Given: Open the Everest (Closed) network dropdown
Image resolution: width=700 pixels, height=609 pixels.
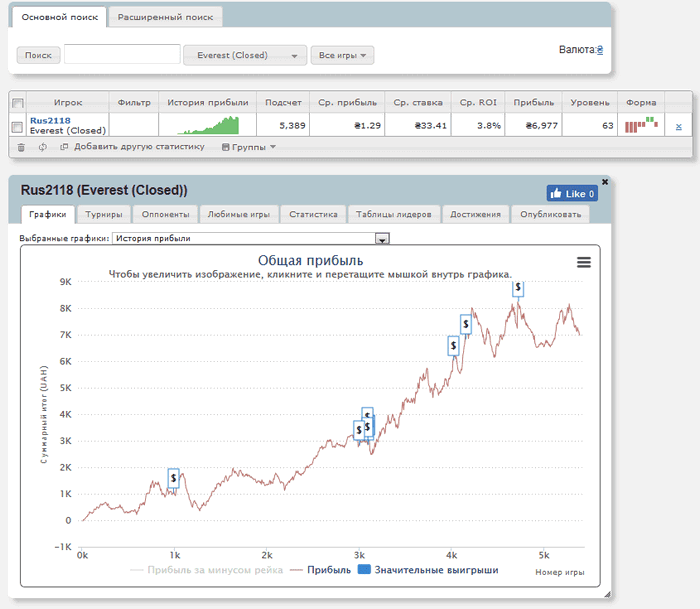Looking at the screenshot, I should pos(245,55).
